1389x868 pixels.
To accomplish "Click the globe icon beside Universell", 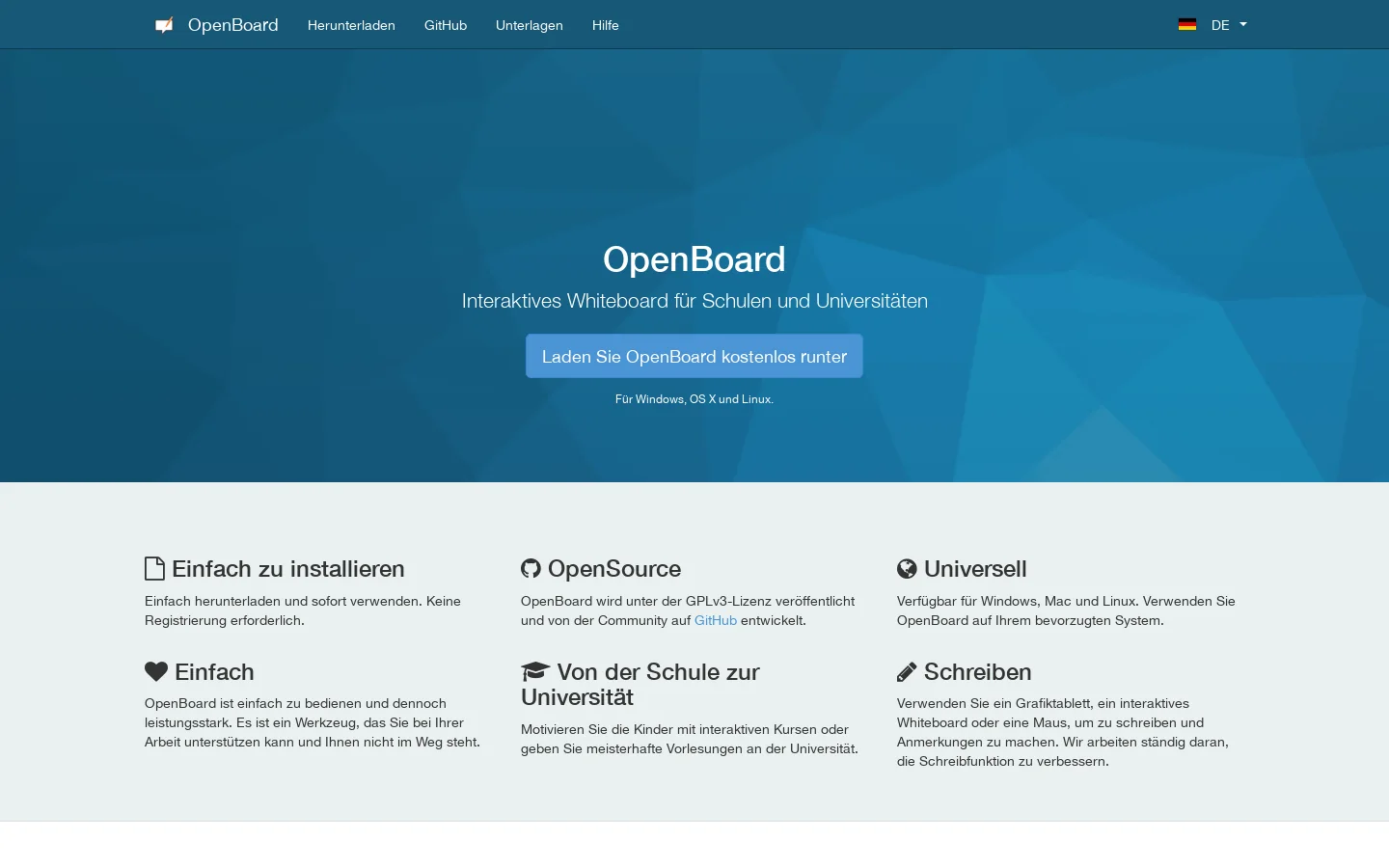I will coord(907,569).
